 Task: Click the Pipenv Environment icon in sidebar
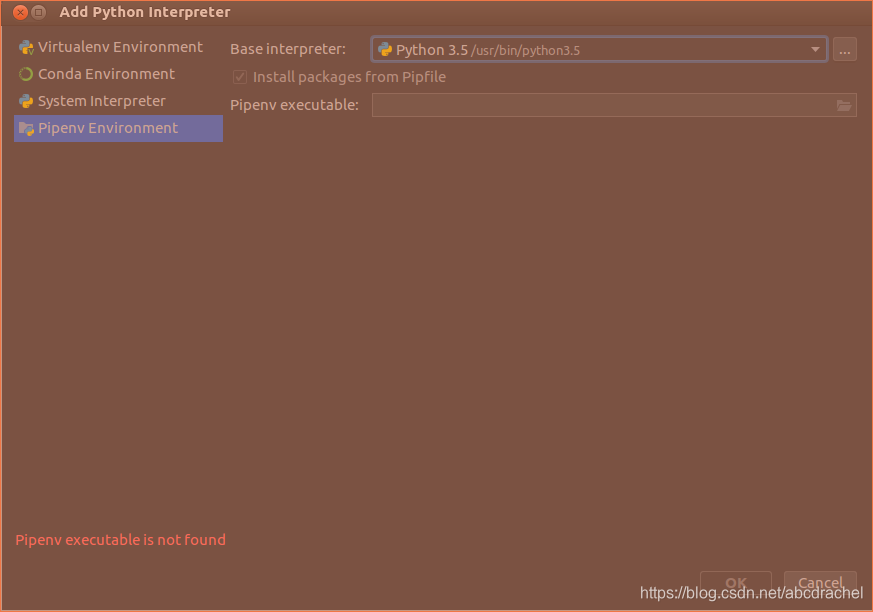tap(27, 128)
